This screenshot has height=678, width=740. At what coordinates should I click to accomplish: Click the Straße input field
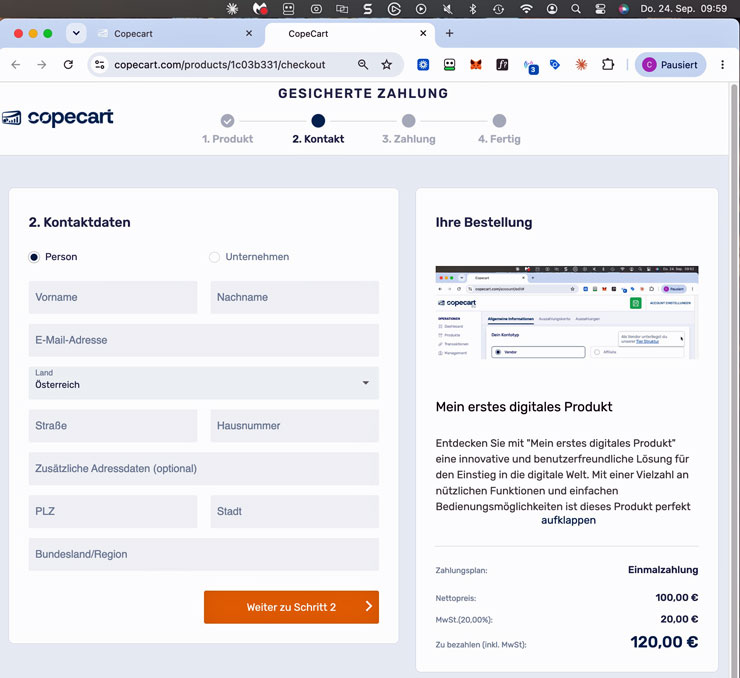coord(113,426)
